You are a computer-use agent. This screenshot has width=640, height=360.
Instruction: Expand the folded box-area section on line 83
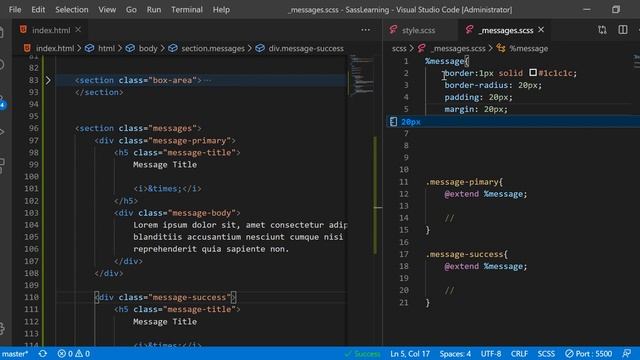click(48, 80)
